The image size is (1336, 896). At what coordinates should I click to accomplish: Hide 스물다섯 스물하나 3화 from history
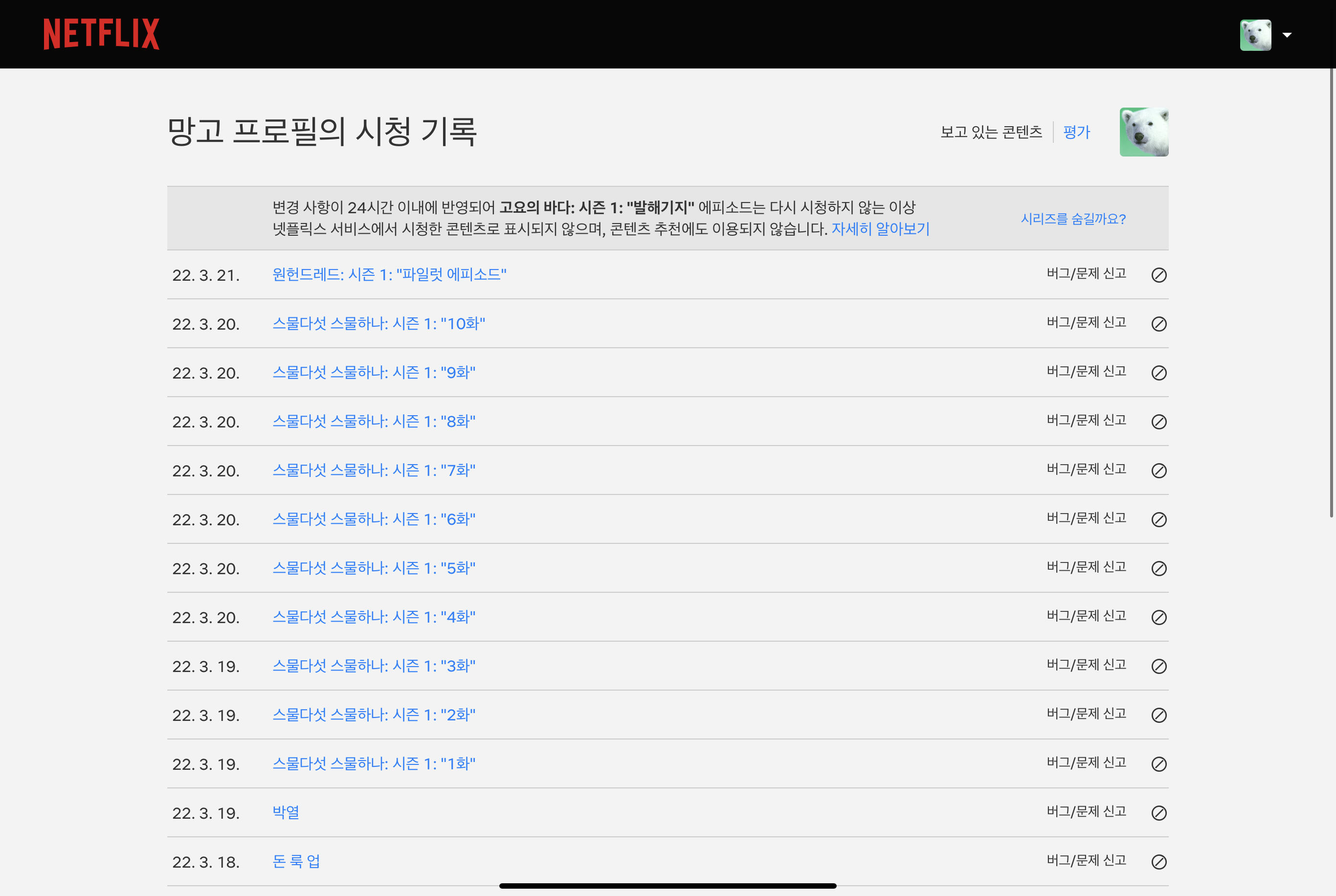pyautogui.click(x=1159, y=666)
